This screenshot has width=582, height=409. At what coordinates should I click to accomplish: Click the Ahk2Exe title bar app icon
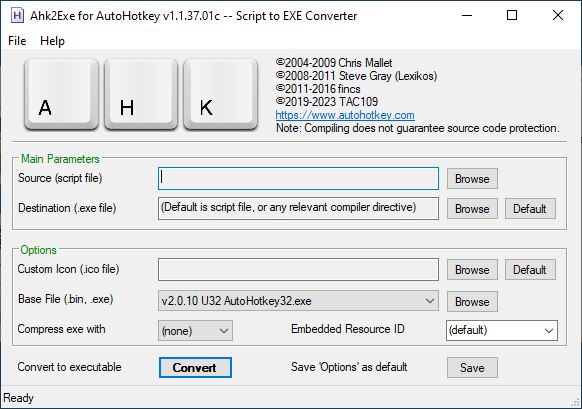tap(17, 16)
